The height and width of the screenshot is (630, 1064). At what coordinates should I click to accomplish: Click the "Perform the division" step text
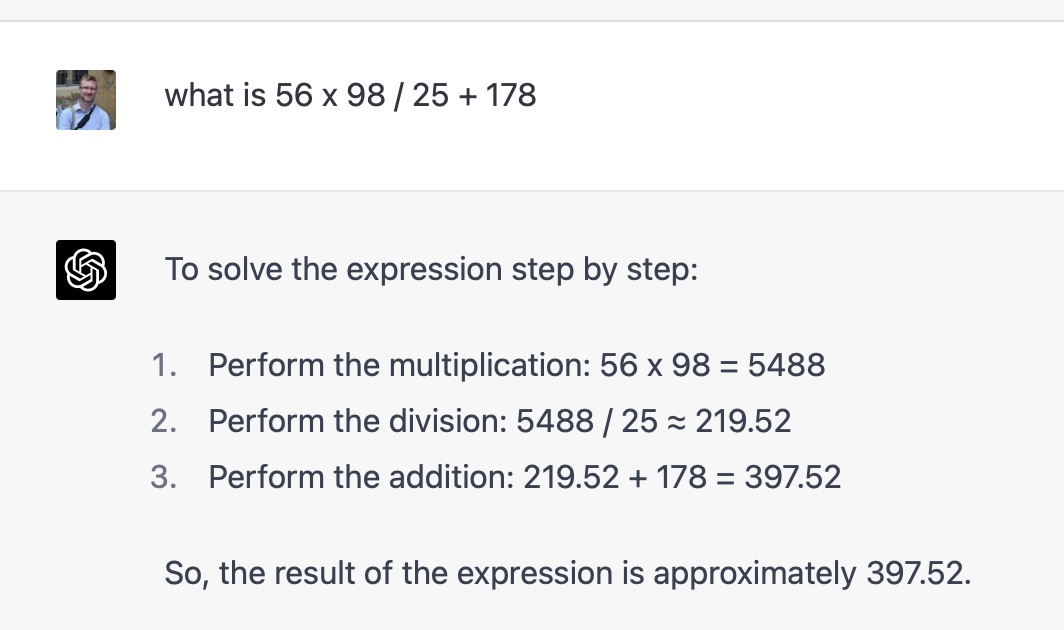tap(357, 421)
